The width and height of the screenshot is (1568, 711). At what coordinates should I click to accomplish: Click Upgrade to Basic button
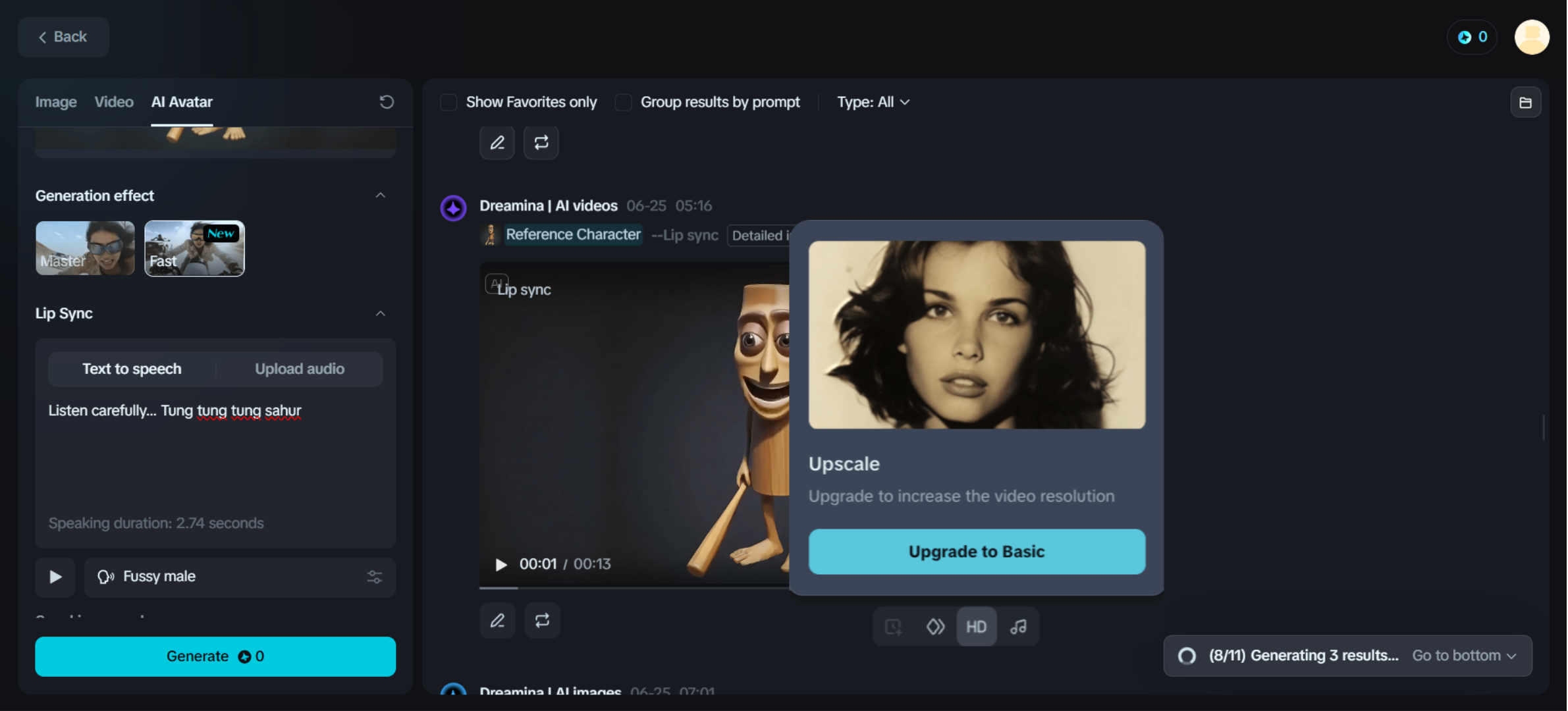[x=976, y=552]
